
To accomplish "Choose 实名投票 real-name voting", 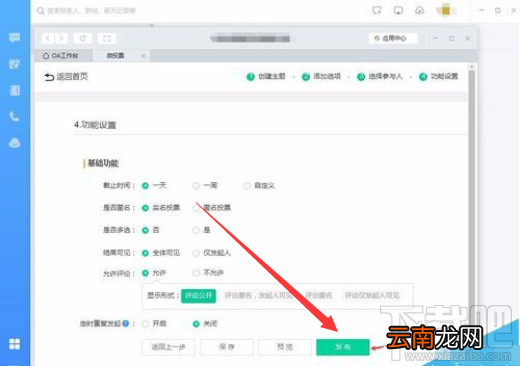I will point(145,208).
